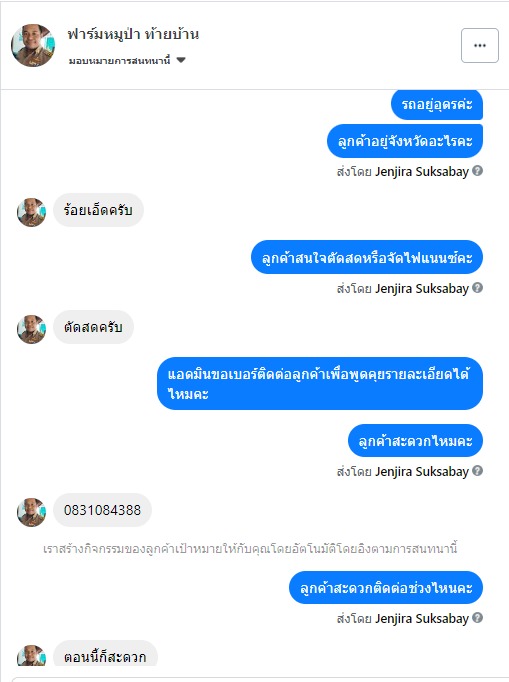
Task: Click the large profile photo in header
Action: point(33,45)
